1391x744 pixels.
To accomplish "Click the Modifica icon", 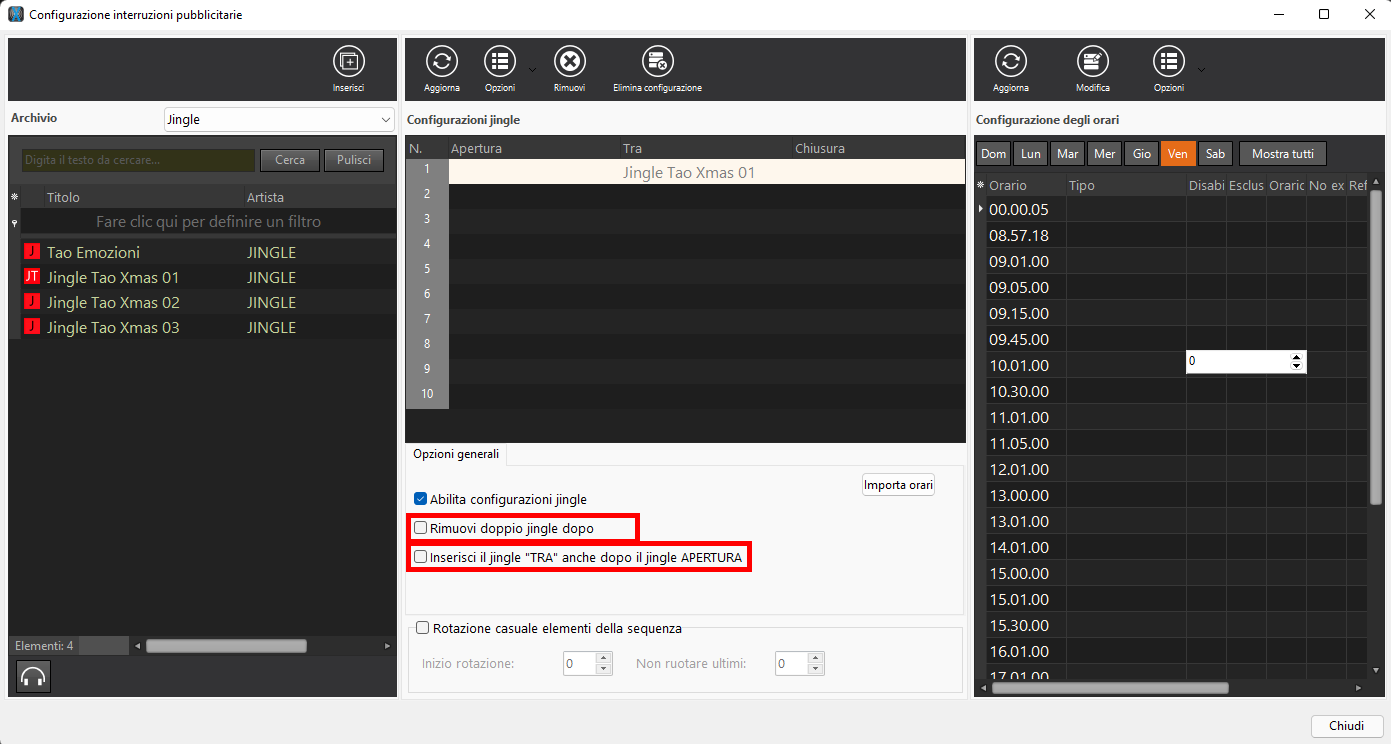I will [x=1093, y=61].
